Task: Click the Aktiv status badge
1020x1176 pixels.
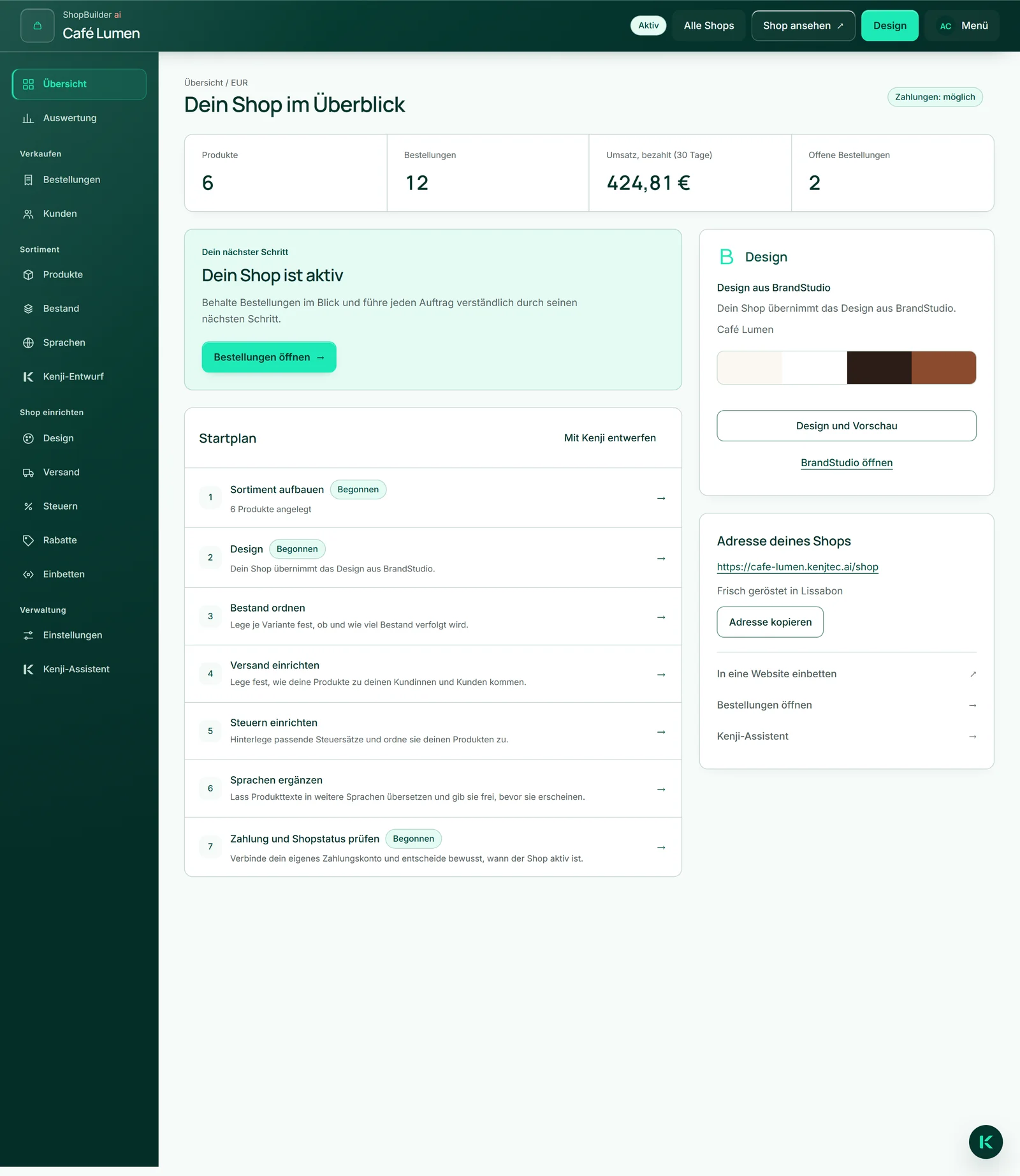Action: 648,26
